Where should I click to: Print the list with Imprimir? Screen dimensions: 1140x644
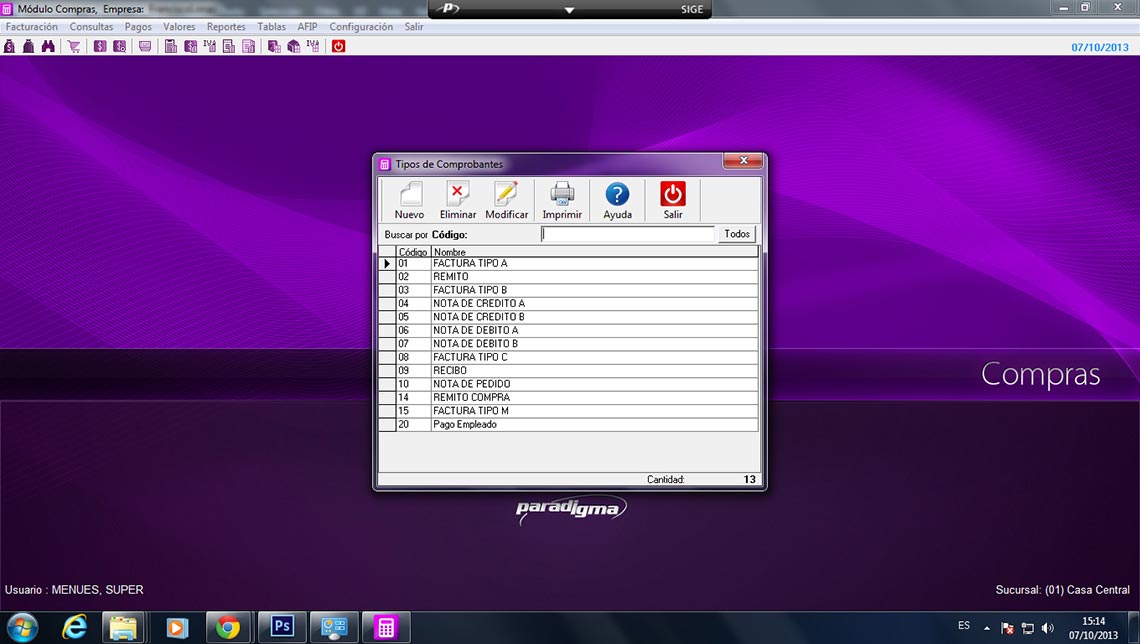(x=562, y=200)
